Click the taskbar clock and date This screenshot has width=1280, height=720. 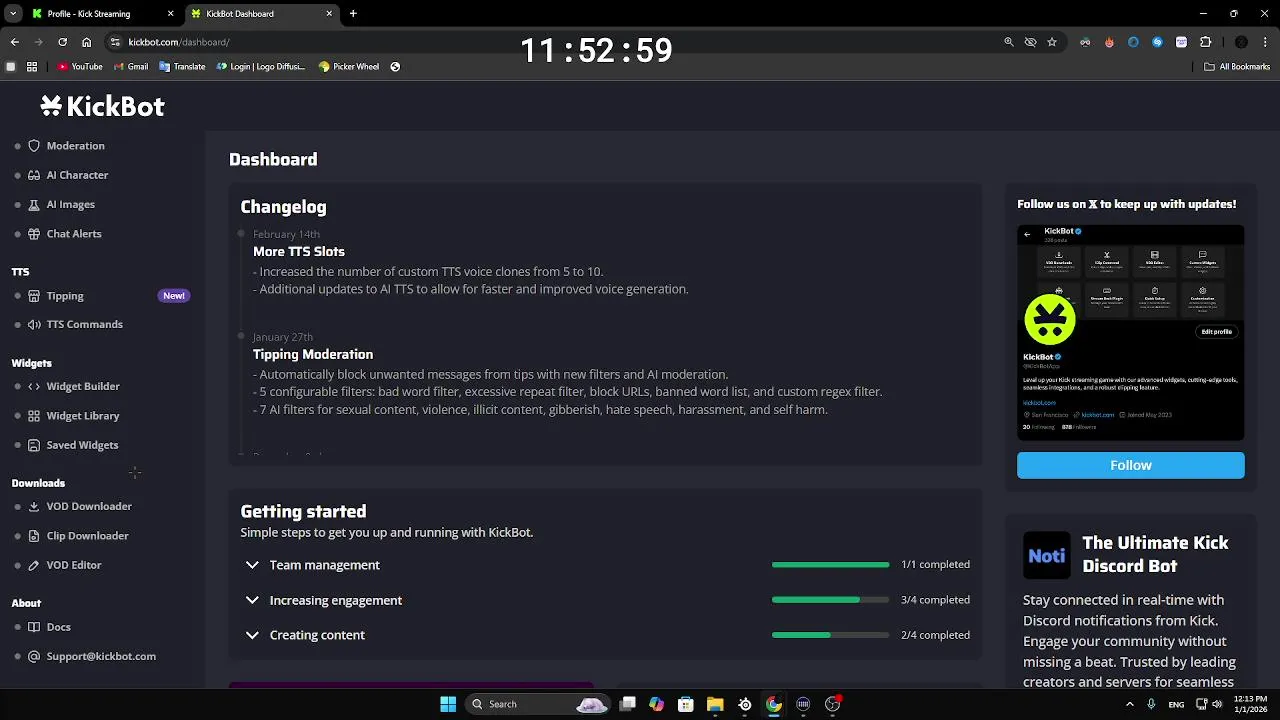coord(1250,704)
